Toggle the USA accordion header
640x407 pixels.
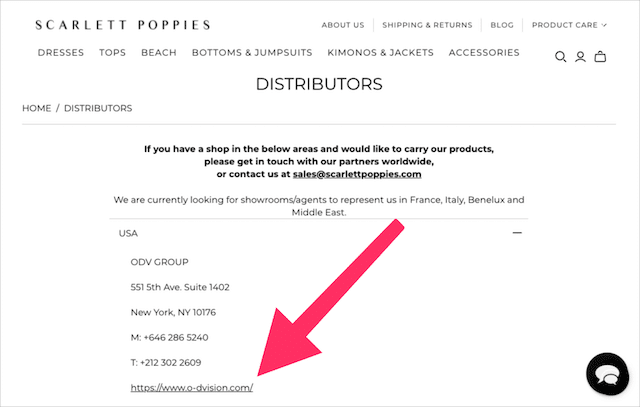tap(319, 233)
